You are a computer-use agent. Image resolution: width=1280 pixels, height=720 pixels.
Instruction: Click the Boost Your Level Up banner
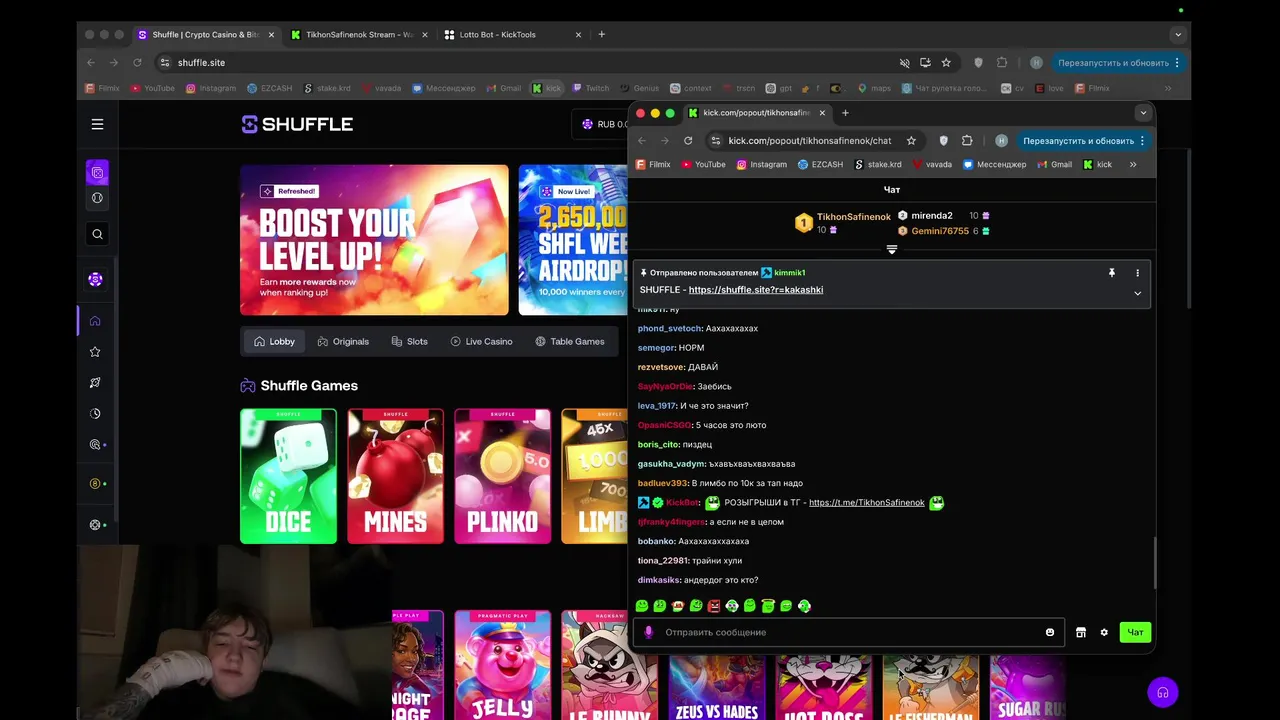click(374, 240)
